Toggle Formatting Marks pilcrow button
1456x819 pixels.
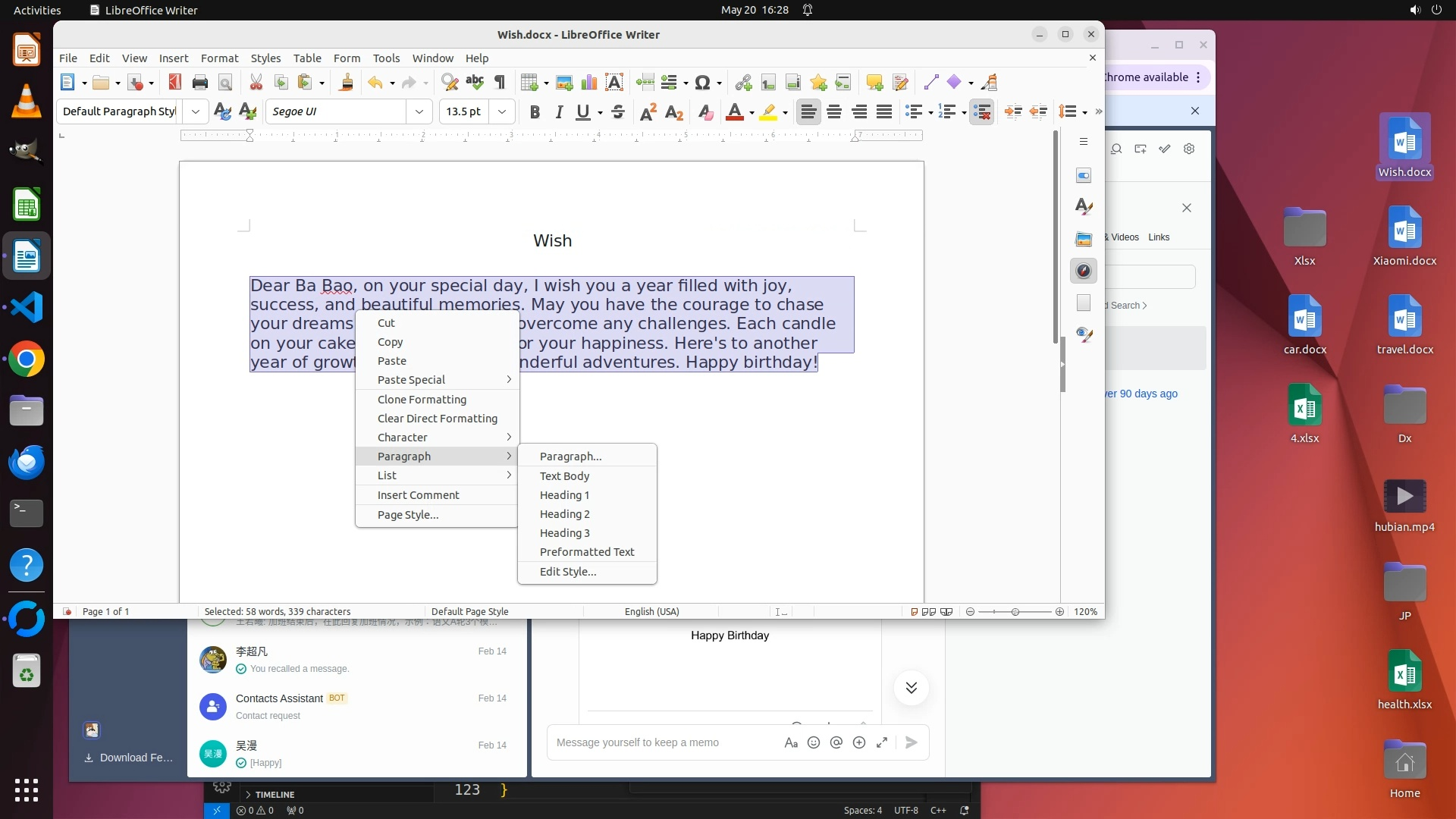500,83
